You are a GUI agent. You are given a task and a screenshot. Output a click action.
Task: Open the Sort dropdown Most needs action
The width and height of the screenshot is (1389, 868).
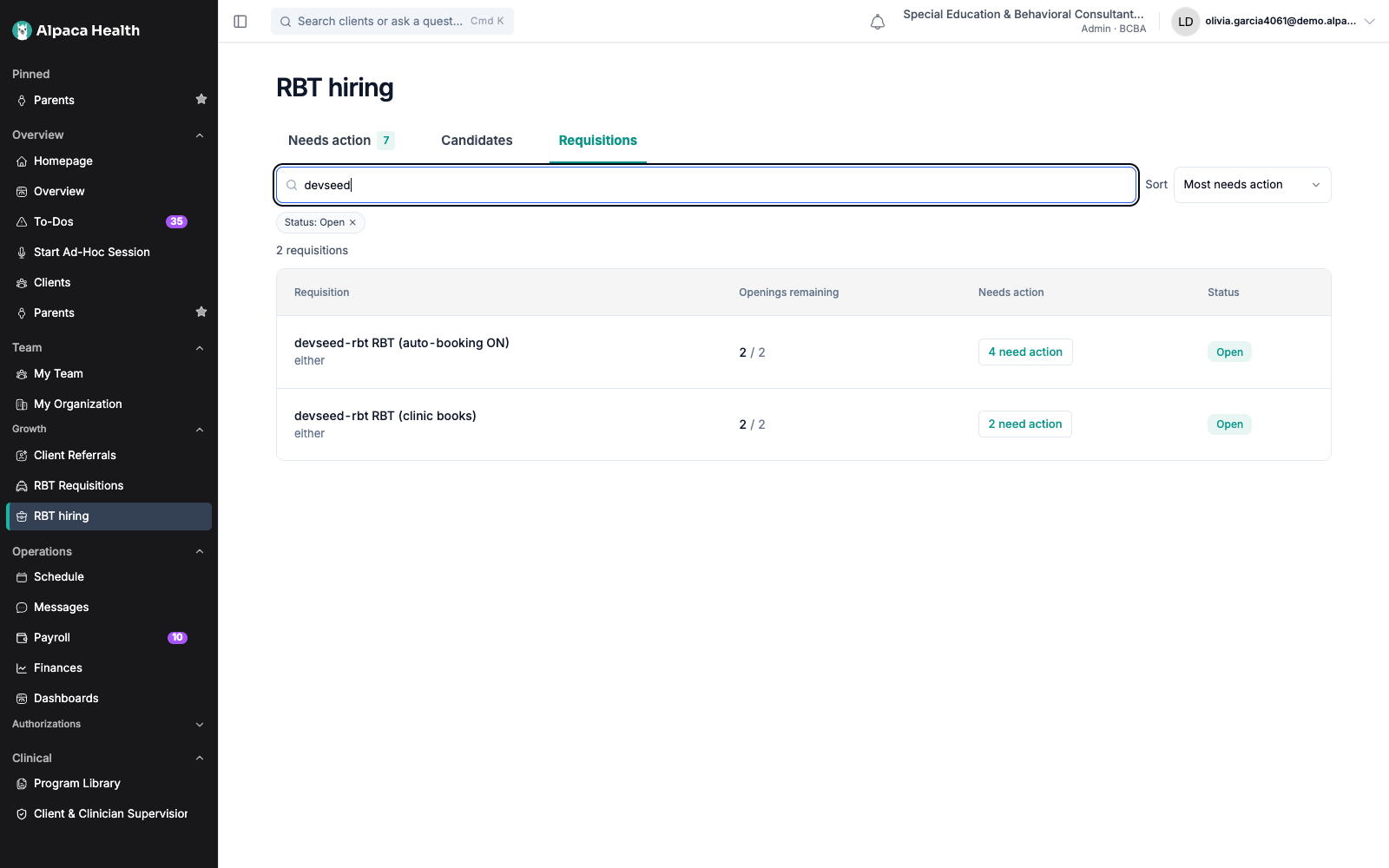(1252, 185)
